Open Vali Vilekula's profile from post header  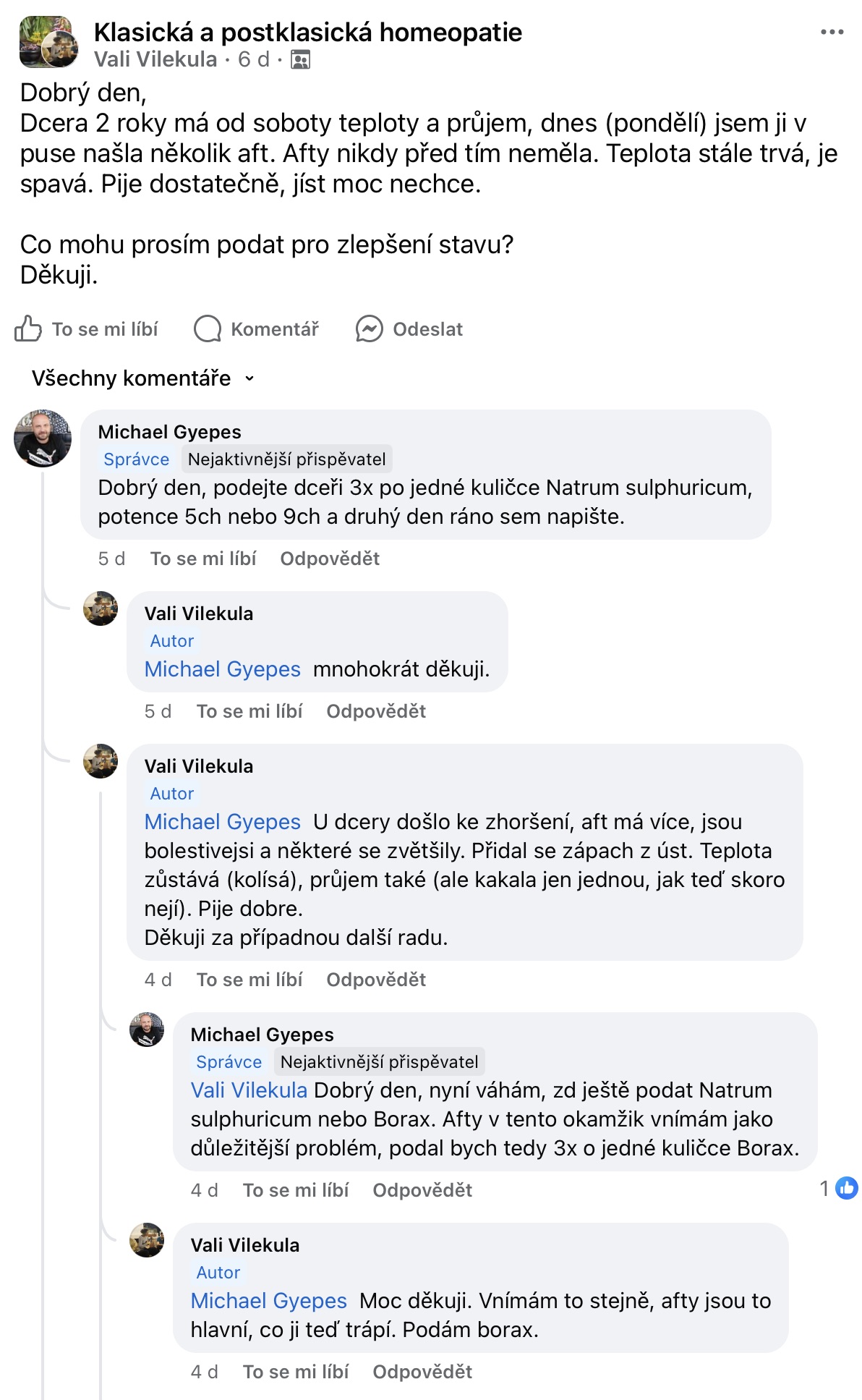tap(155, 59)
